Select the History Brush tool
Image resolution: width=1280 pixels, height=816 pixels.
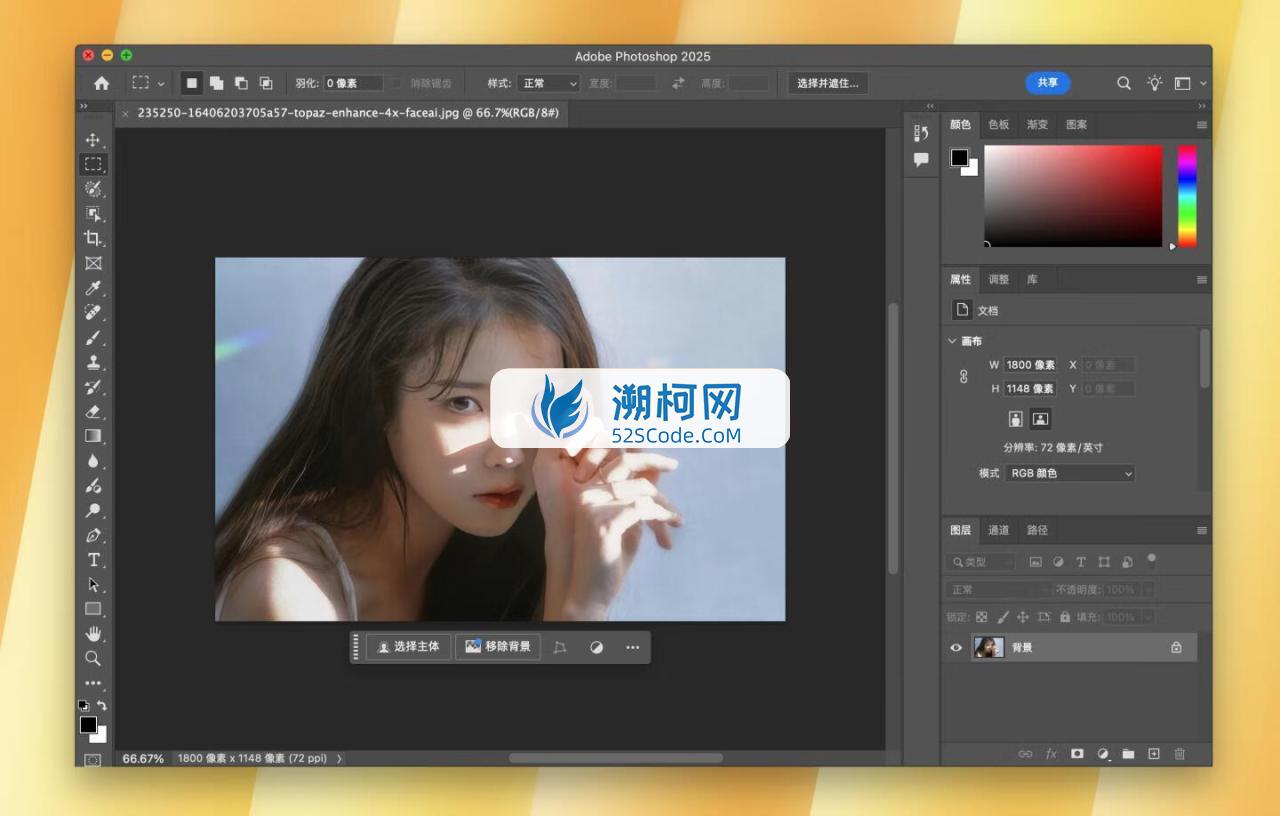pyautogui.click(x=93, y=386)
